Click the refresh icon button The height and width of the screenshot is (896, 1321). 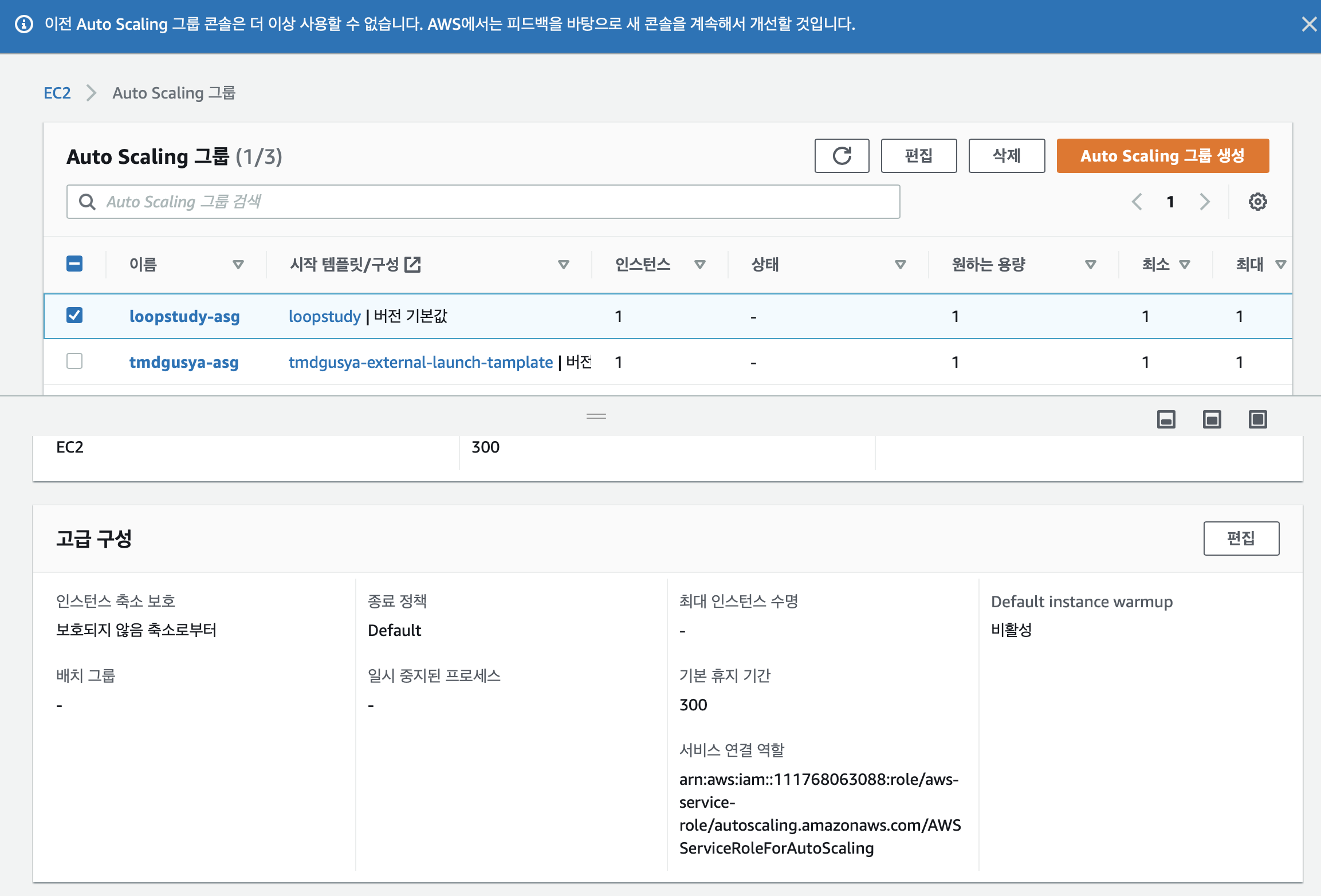842,156
